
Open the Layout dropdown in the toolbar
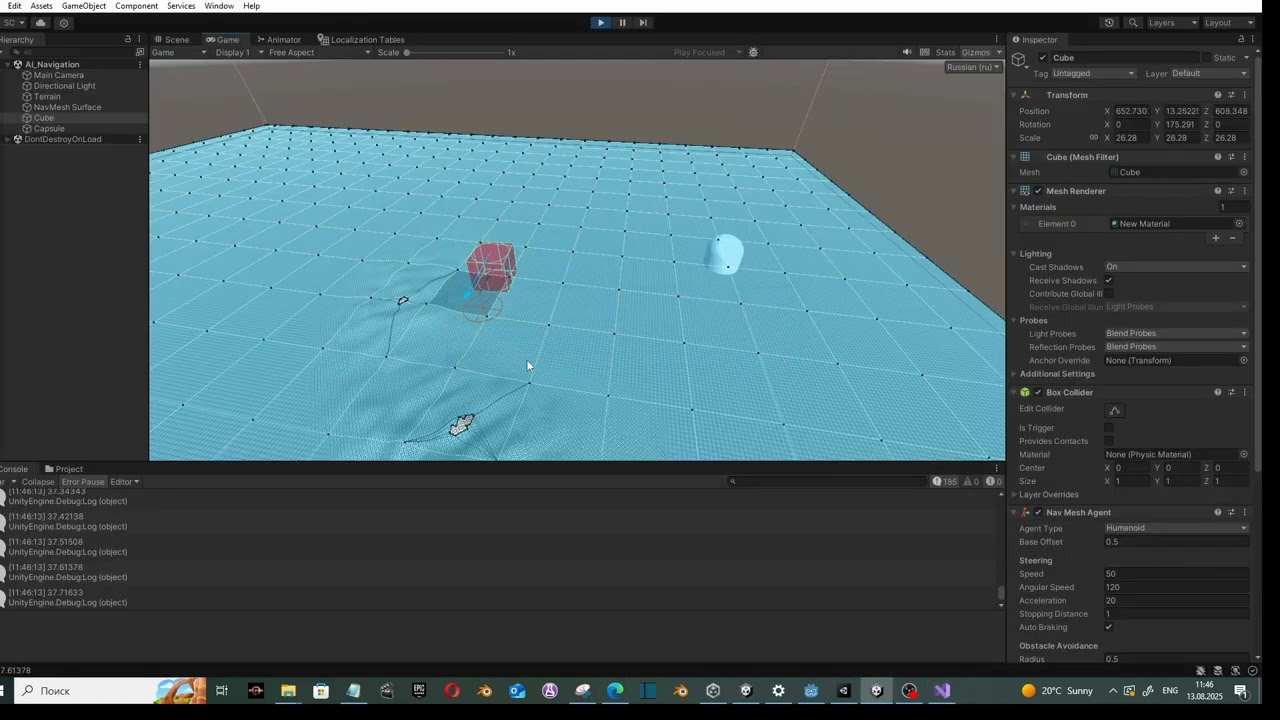1227,22
